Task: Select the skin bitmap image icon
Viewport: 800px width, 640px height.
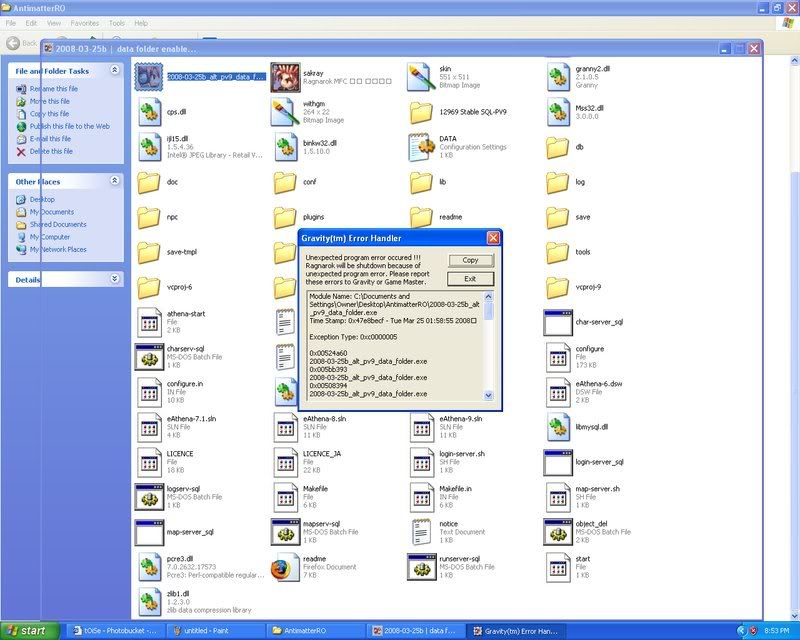Action: click(421, 76)
